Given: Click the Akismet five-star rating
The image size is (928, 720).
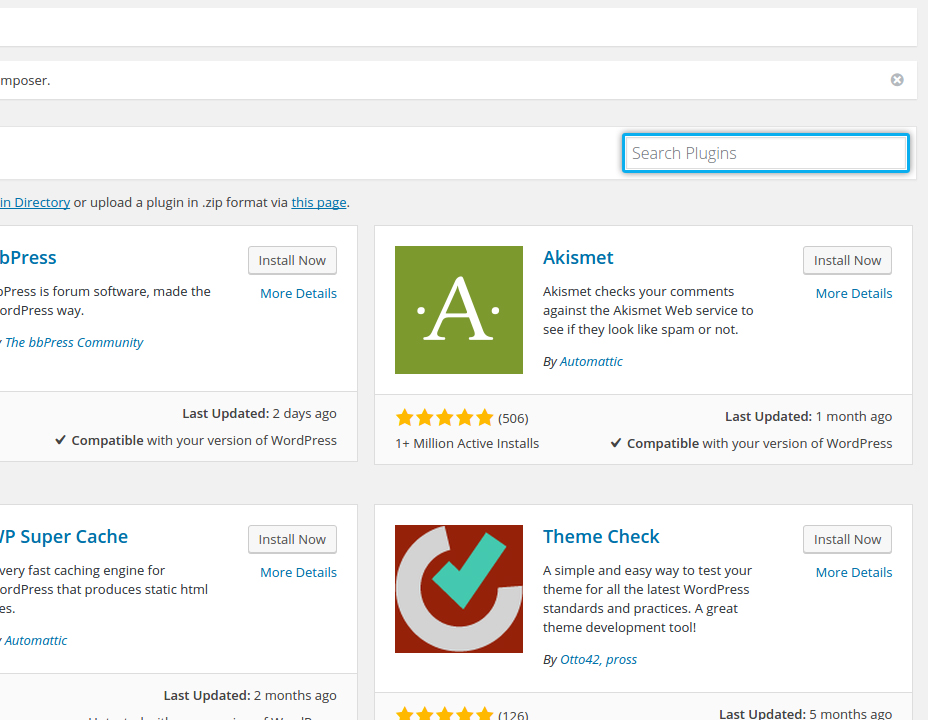Looking at the screenshot, I should coord(444,418).
